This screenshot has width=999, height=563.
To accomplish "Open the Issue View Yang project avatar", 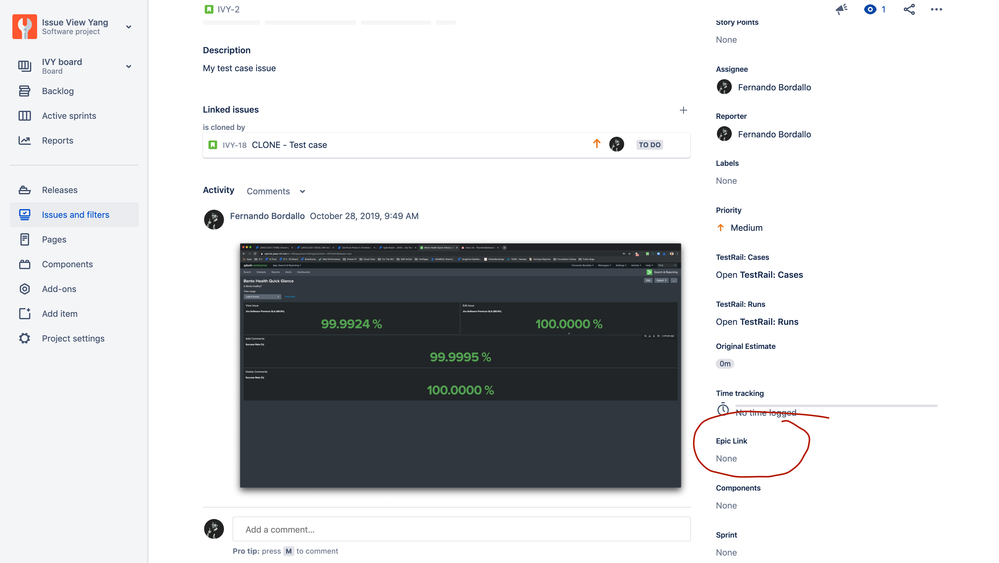I will point(24,27).
